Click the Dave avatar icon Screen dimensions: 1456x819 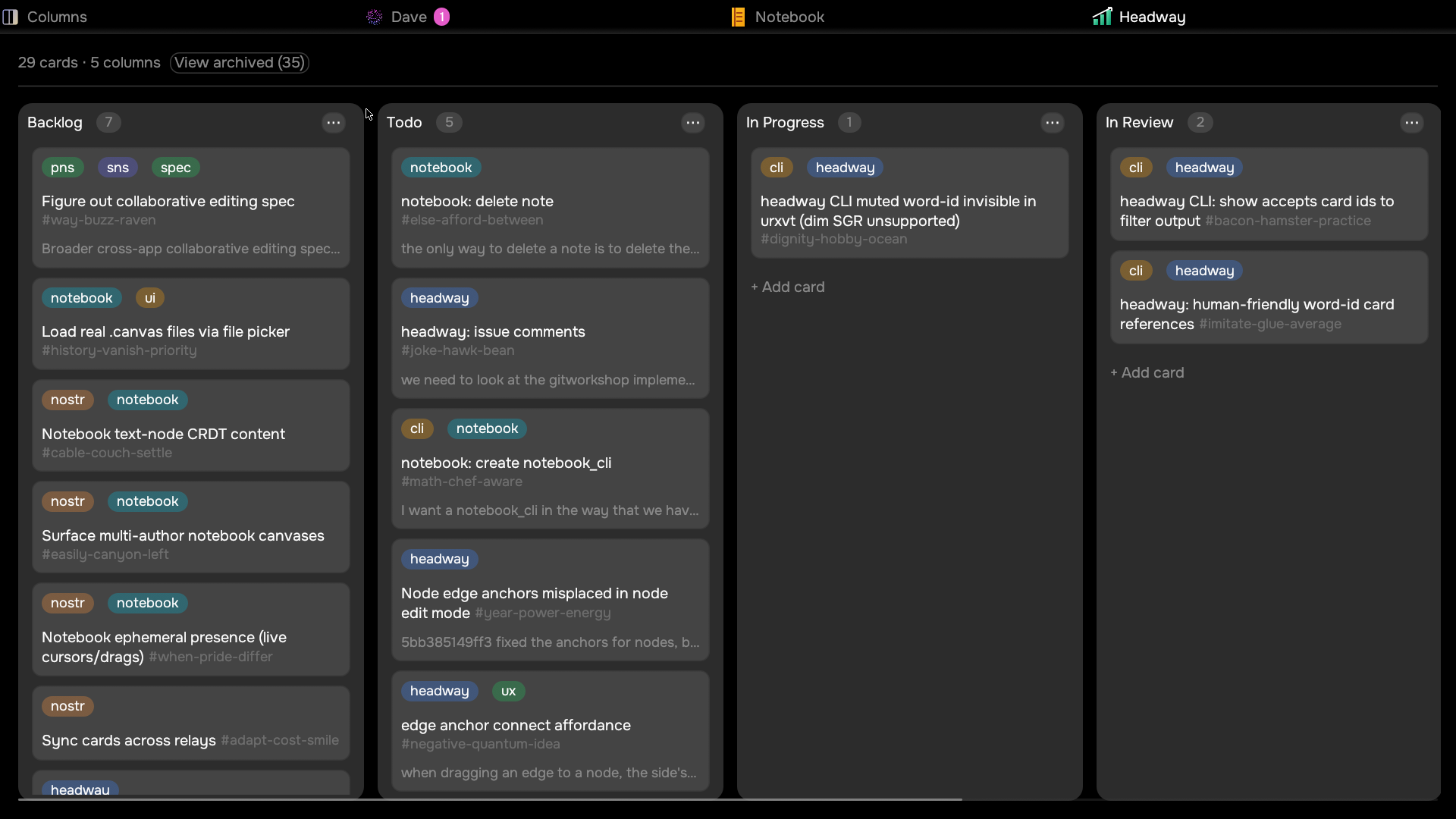point(374,17)
